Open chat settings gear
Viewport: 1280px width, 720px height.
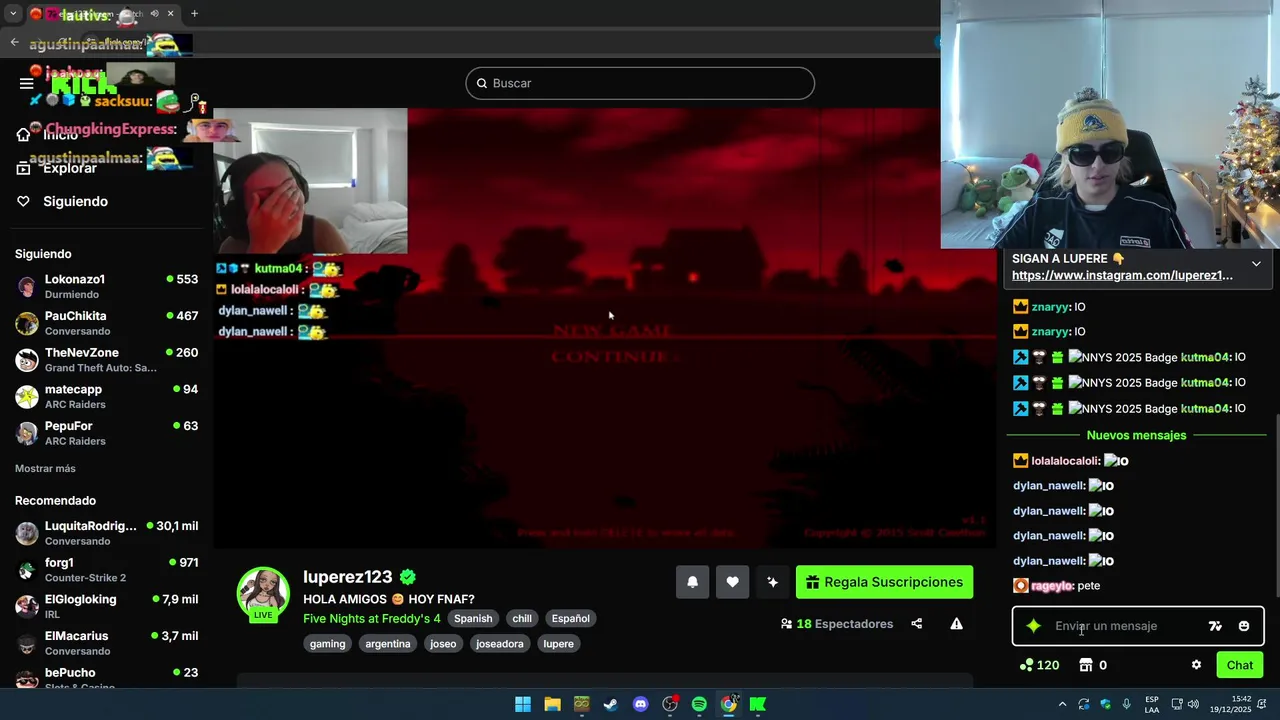tap(1196, 665)
